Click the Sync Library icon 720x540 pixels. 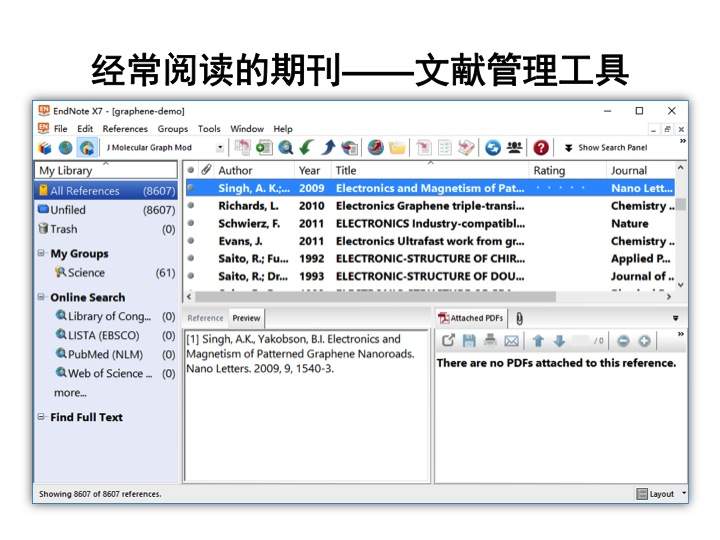tap(493, 147)
